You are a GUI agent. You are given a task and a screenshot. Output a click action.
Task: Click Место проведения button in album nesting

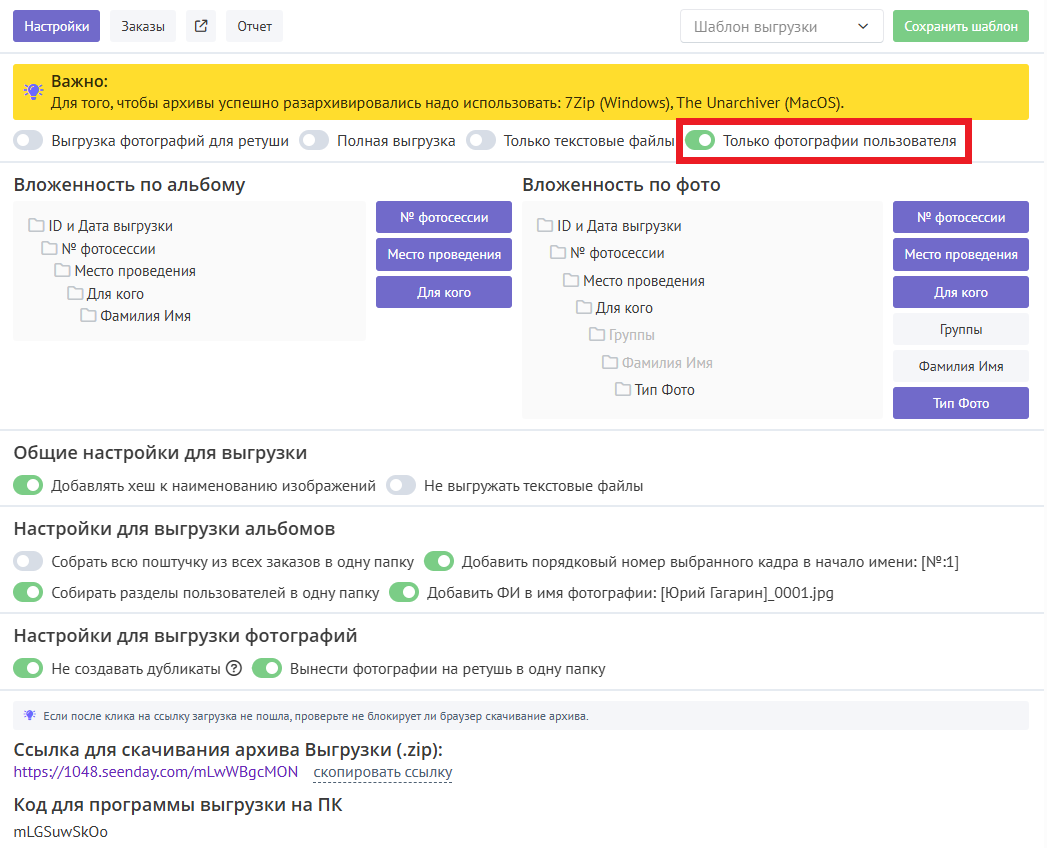(444, 255)
